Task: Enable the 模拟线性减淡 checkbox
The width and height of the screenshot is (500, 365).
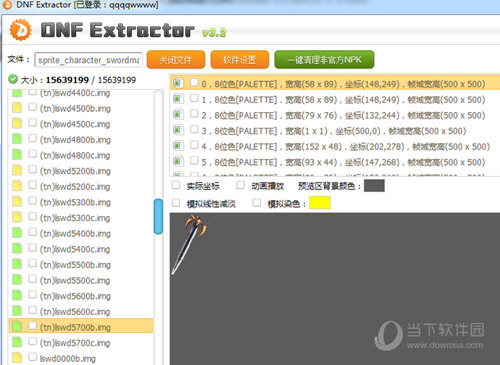Action: click(x=176, y=203)
